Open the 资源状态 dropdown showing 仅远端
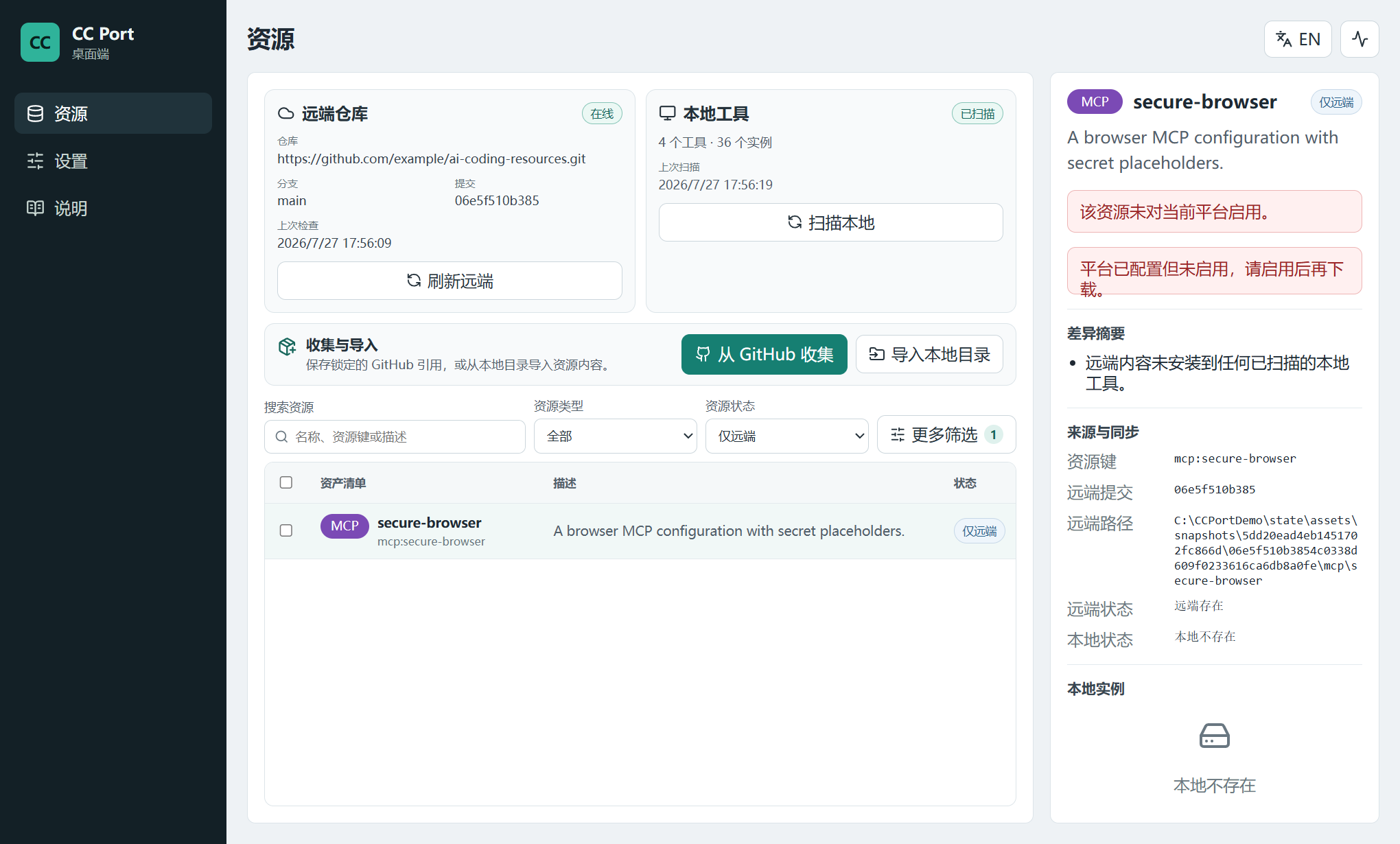The width and height of the screenshot is (1400, 844). point(786,436)
